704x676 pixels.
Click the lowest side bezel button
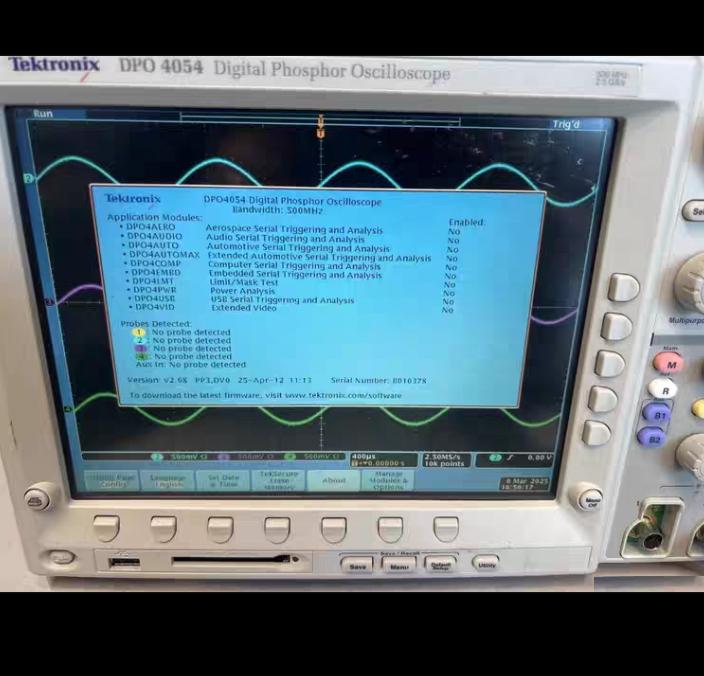pyautogui.click(x=597, y=433)
